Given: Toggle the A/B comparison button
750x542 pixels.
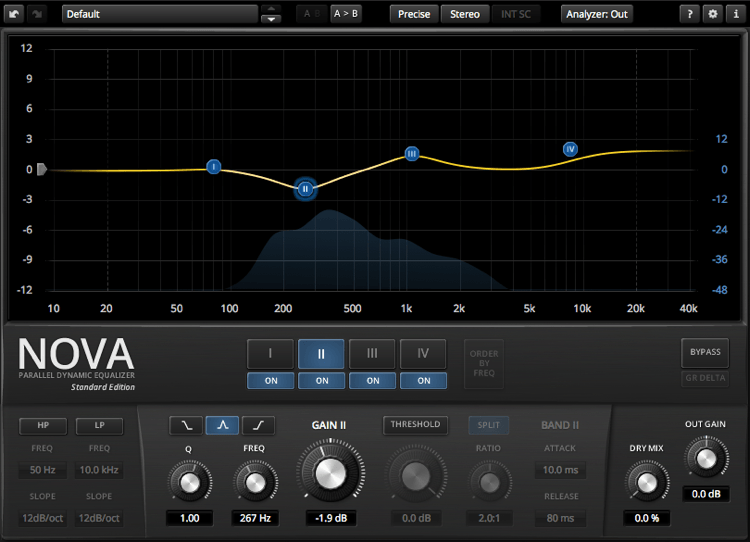Looking at the screenshot, I should pos(311,14).
